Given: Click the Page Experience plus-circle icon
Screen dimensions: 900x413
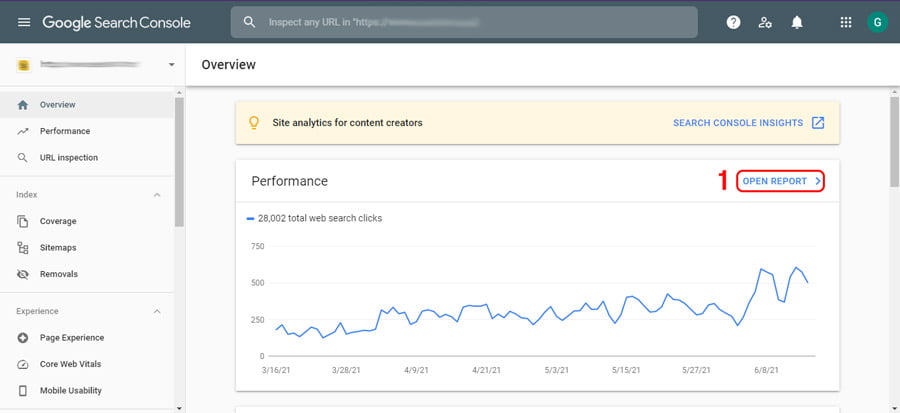Looking at the screenshot, I should pos(22,338).
